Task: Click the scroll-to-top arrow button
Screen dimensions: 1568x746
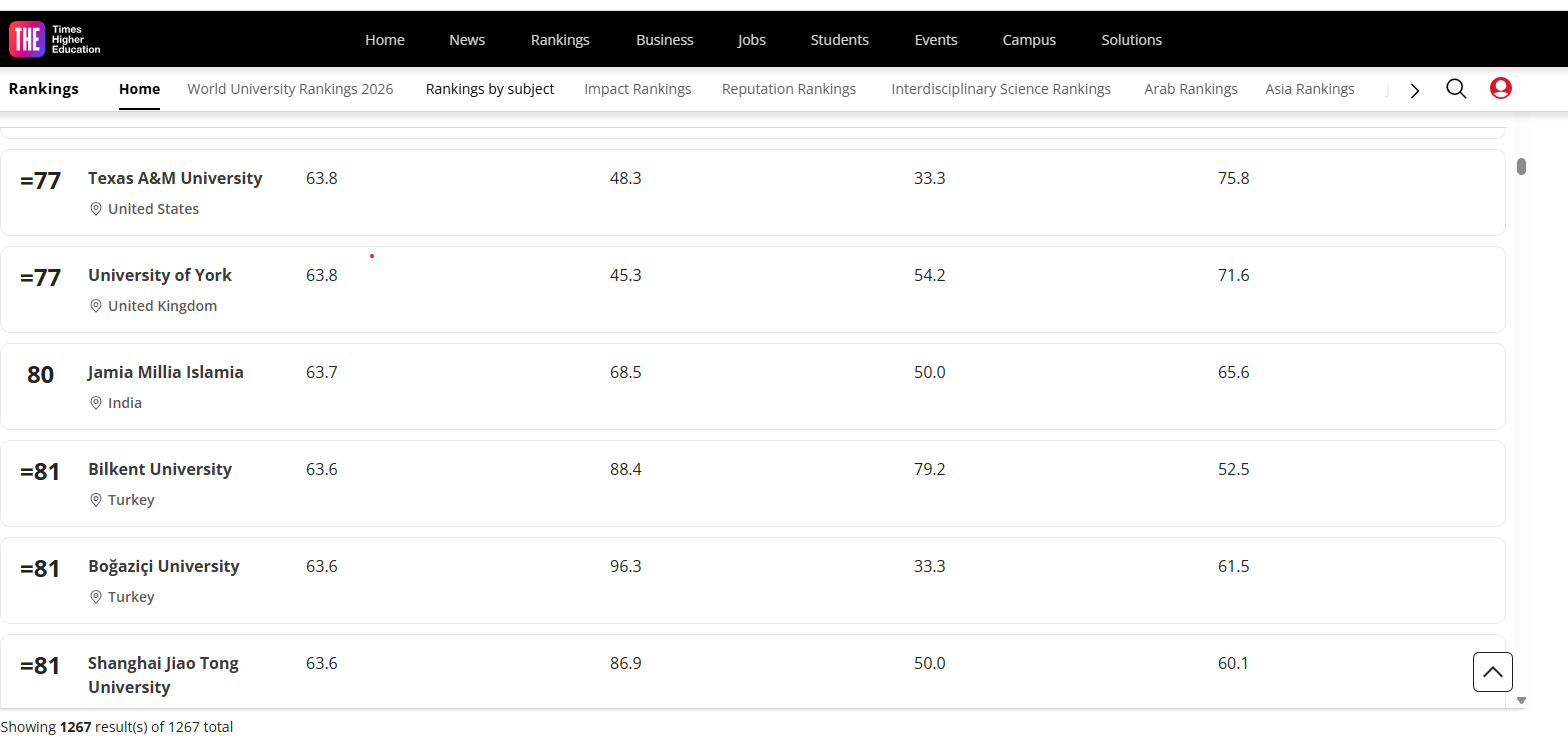Action: tap(1492, 672)
